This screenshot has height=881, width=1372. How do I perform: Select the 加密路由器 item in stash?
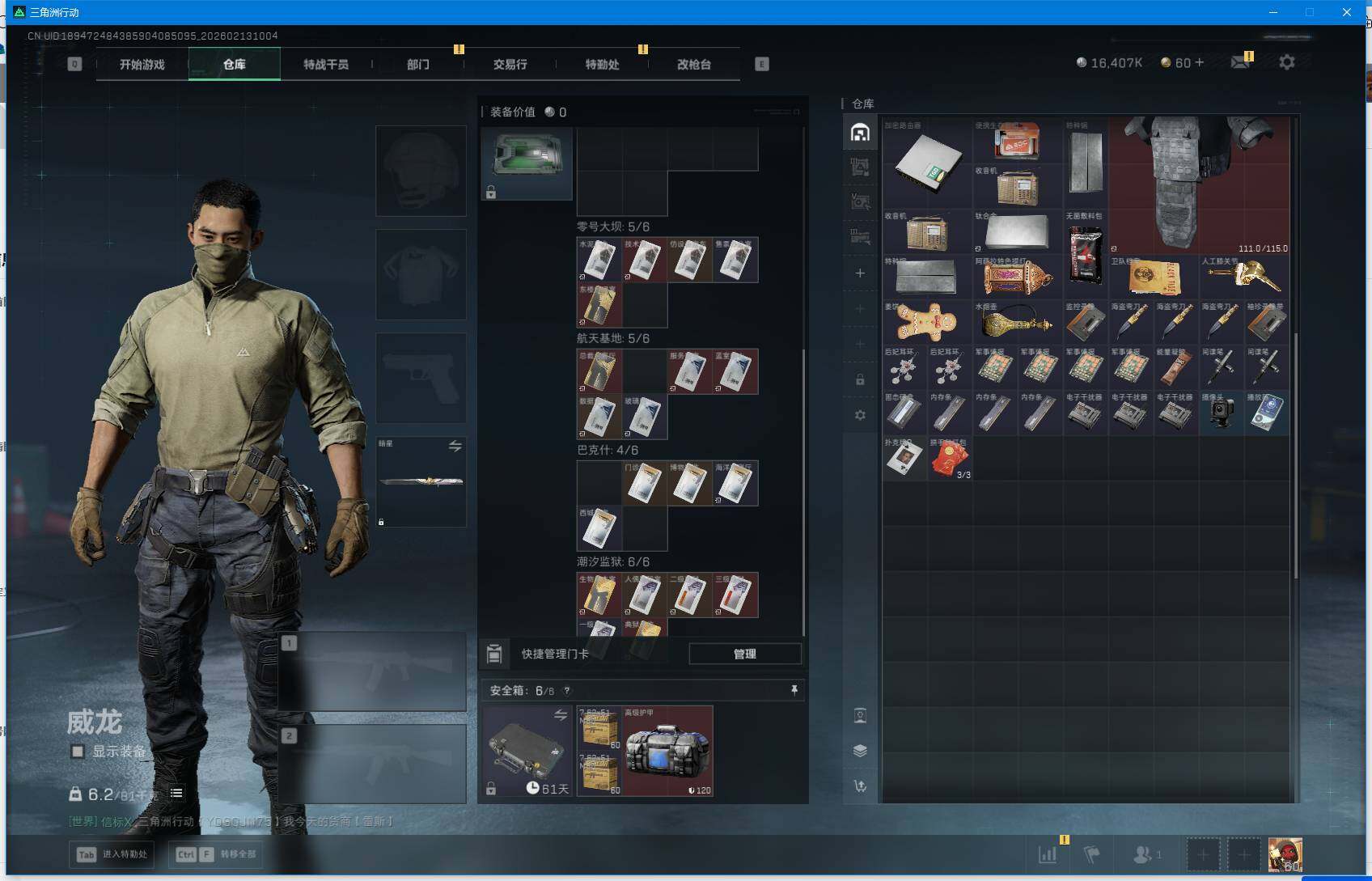927,163
